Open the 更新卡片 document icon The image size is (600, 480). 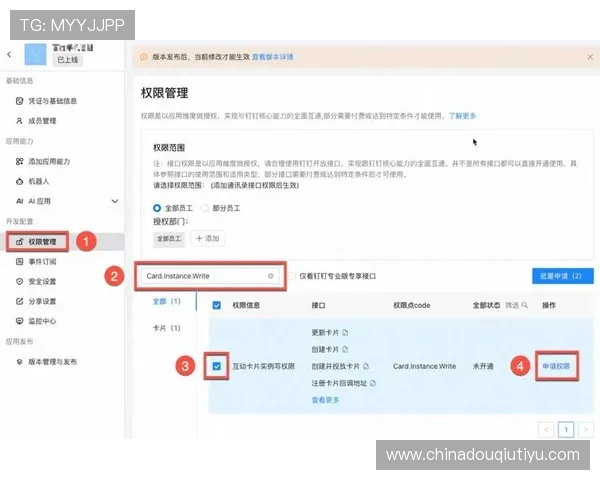pyautogui.click(x=346, y=333)
